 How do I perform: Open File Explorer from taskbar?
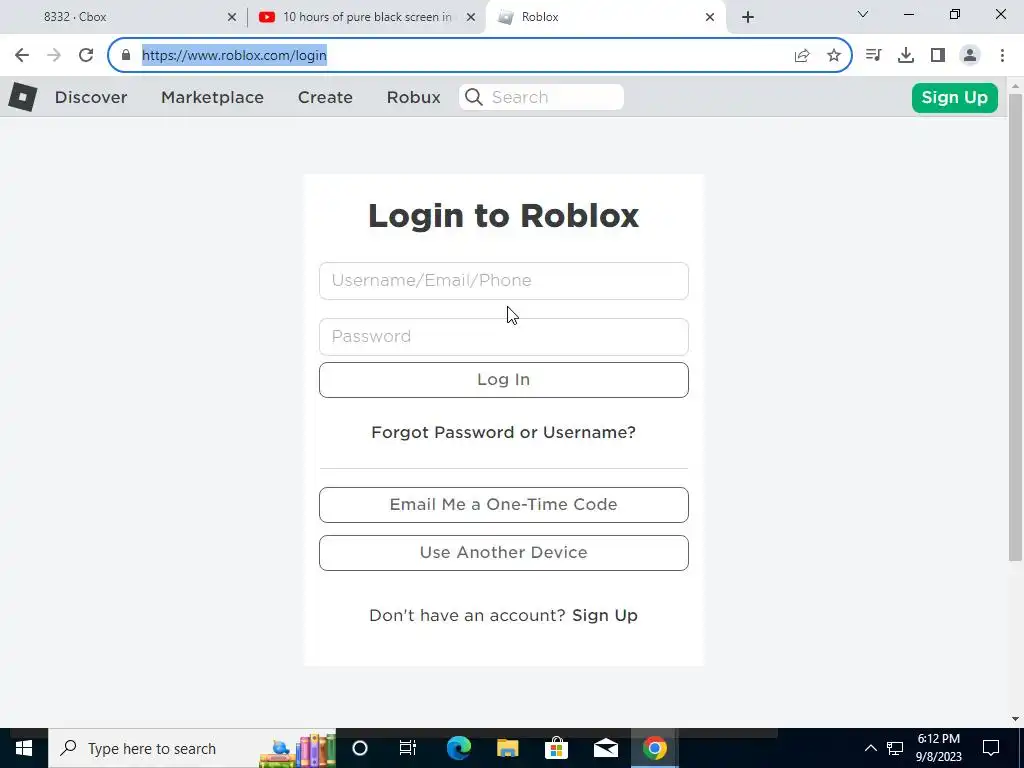(507, 748)
